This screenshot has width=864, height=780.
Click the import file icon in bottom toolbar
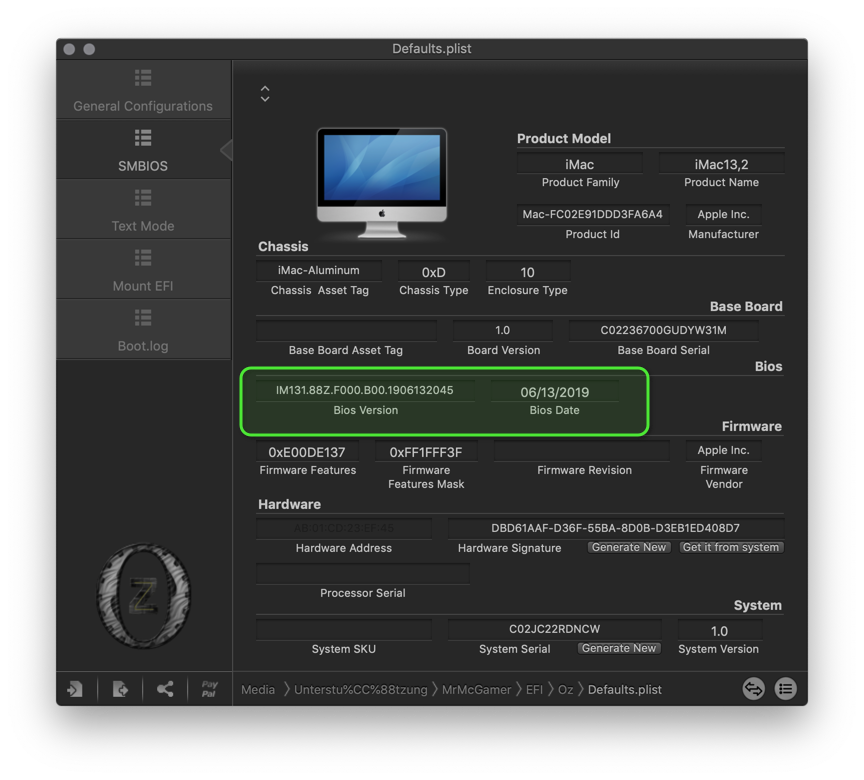[75, 689]
